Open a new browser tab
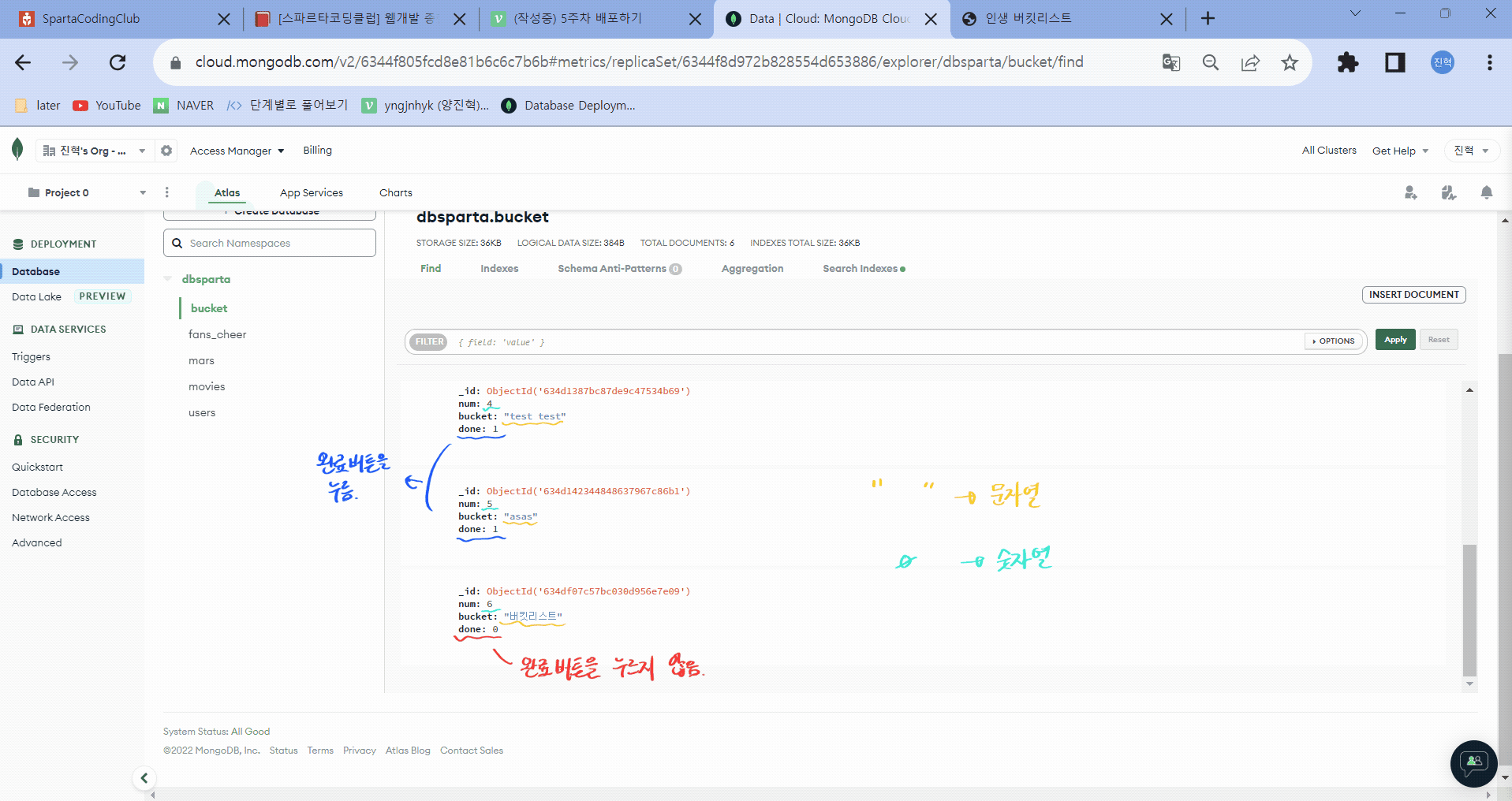This screenshot has height=801, width=1512. tap(1208, 18)
